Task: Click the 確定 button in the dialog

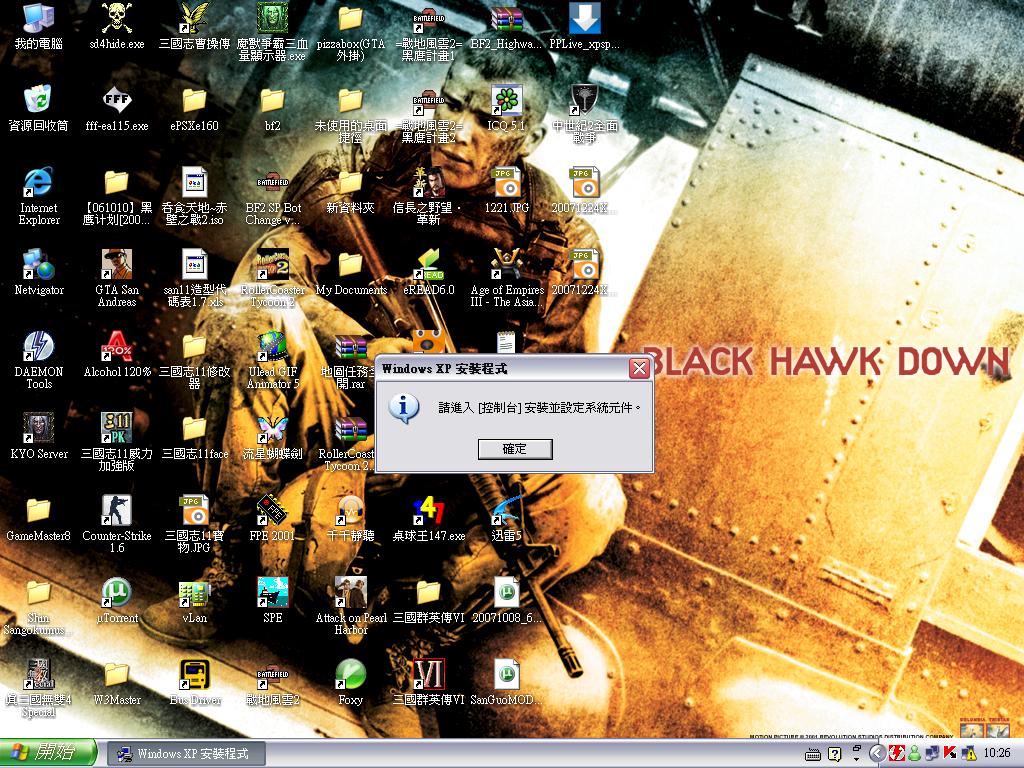Action: (515, 449)
